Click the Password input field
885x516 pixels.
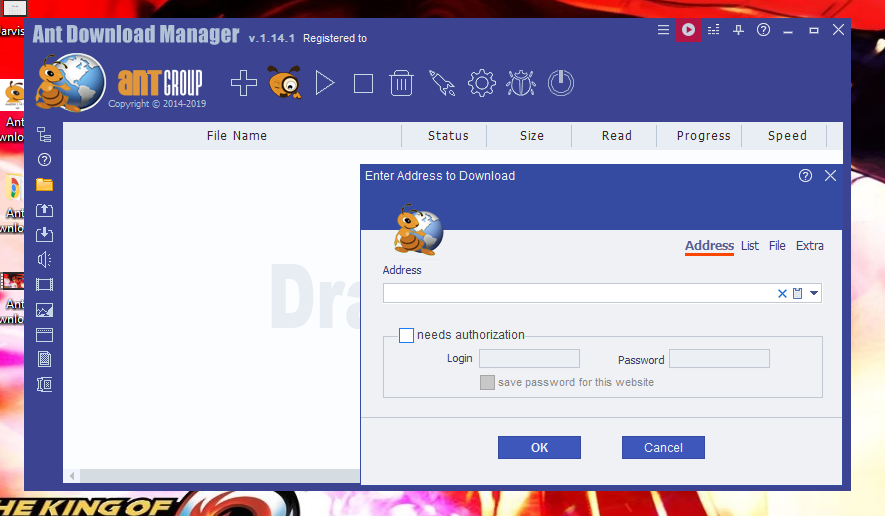719,358
